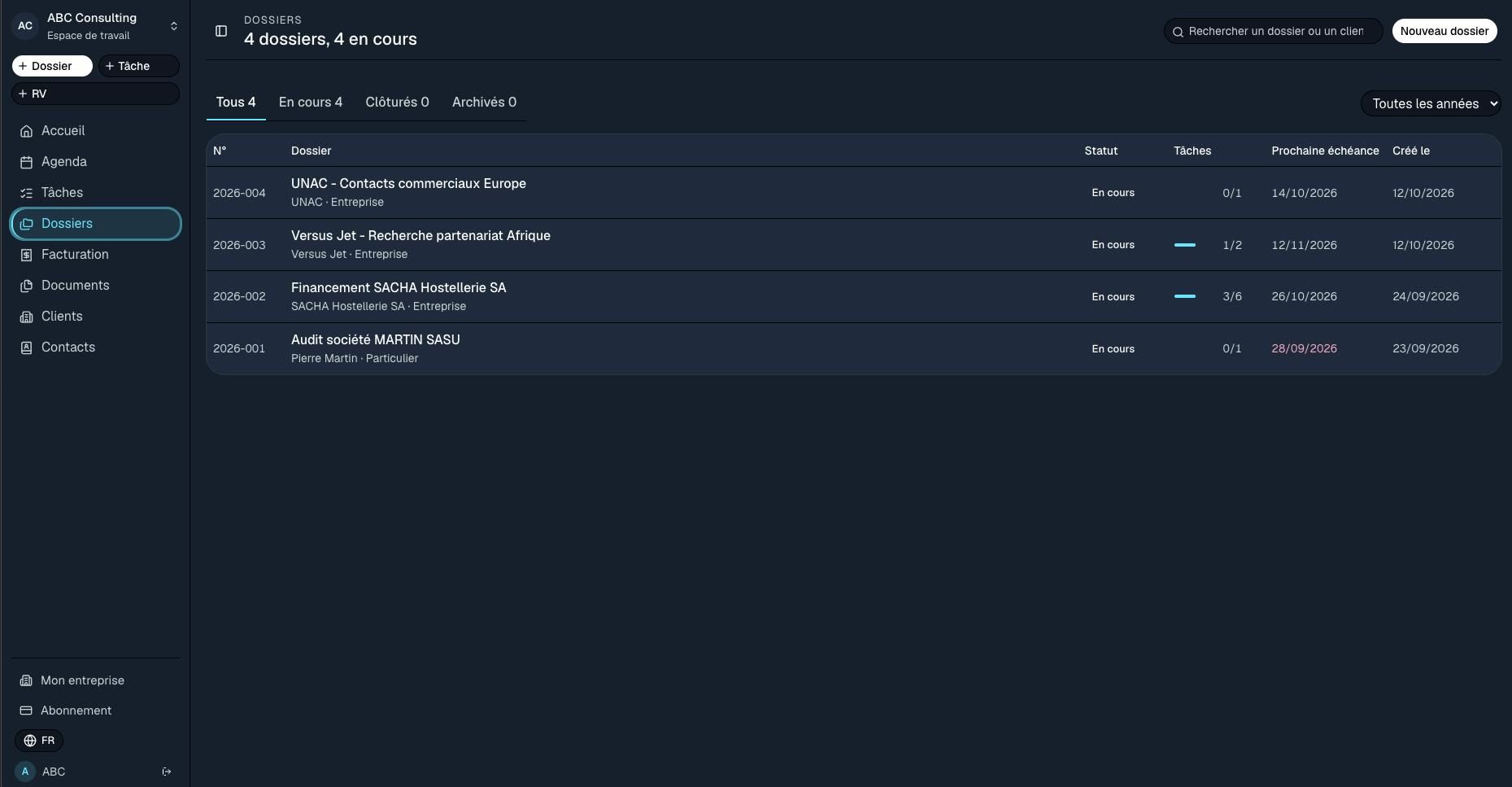Select the Tous 4 tab

point(236,103)
